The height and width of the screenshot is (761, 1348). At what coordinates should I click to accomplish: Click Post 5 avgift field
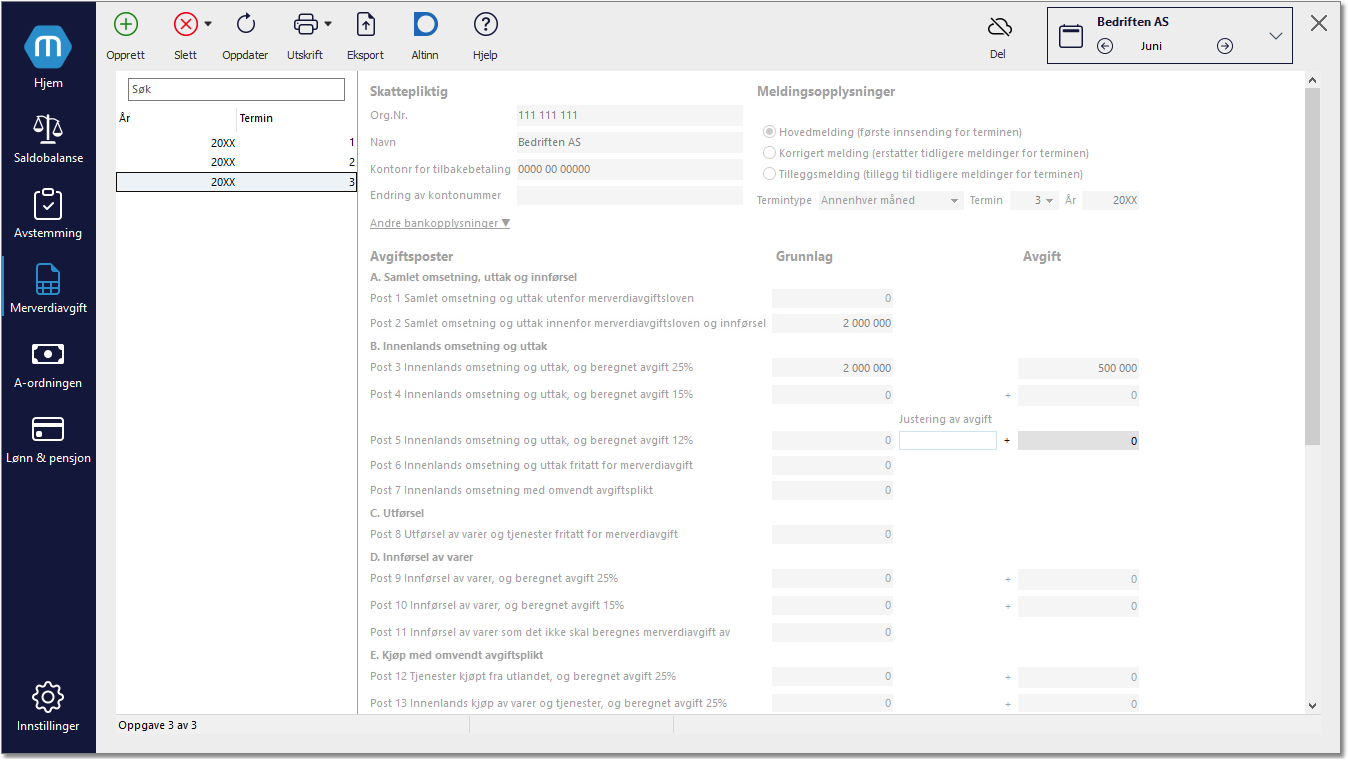tap(1078, 440)
